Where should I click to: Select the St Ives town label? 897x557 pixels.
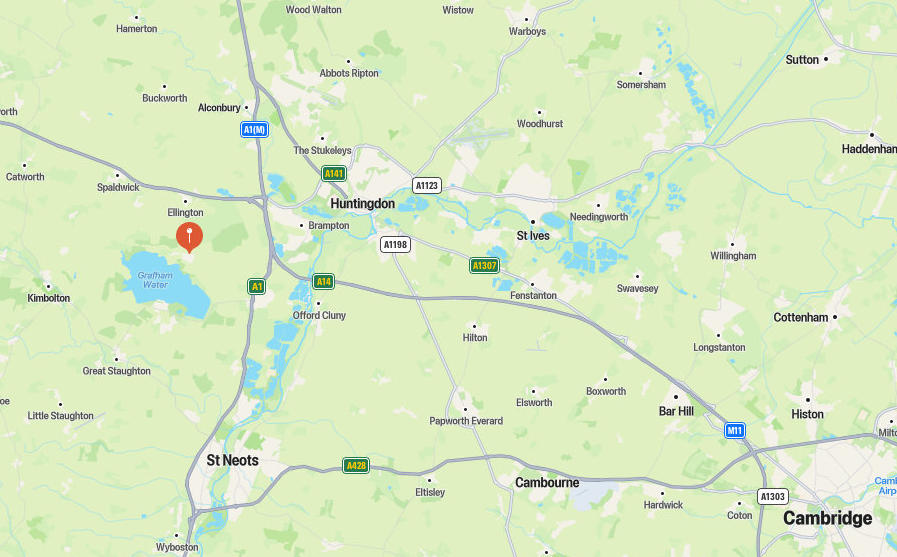pos(533,236)
